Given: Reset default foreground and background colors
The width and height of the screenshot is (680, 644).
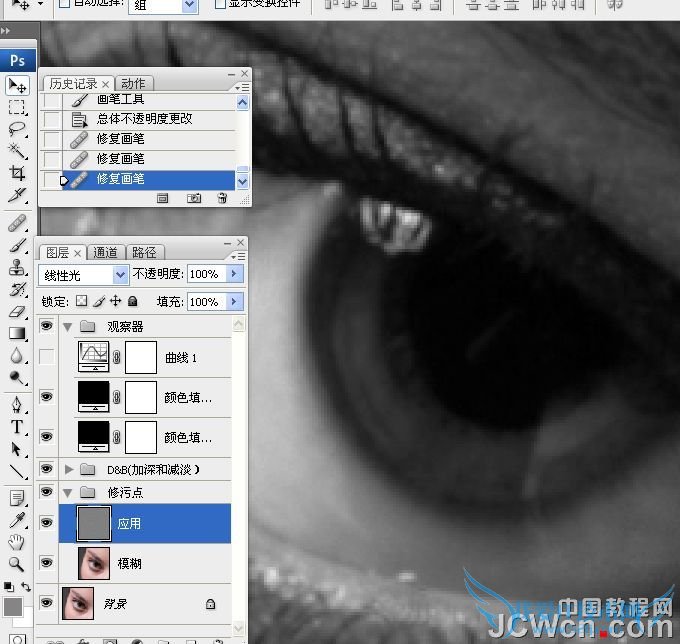Looking at the screenshot, I should (x=9, y=587).
